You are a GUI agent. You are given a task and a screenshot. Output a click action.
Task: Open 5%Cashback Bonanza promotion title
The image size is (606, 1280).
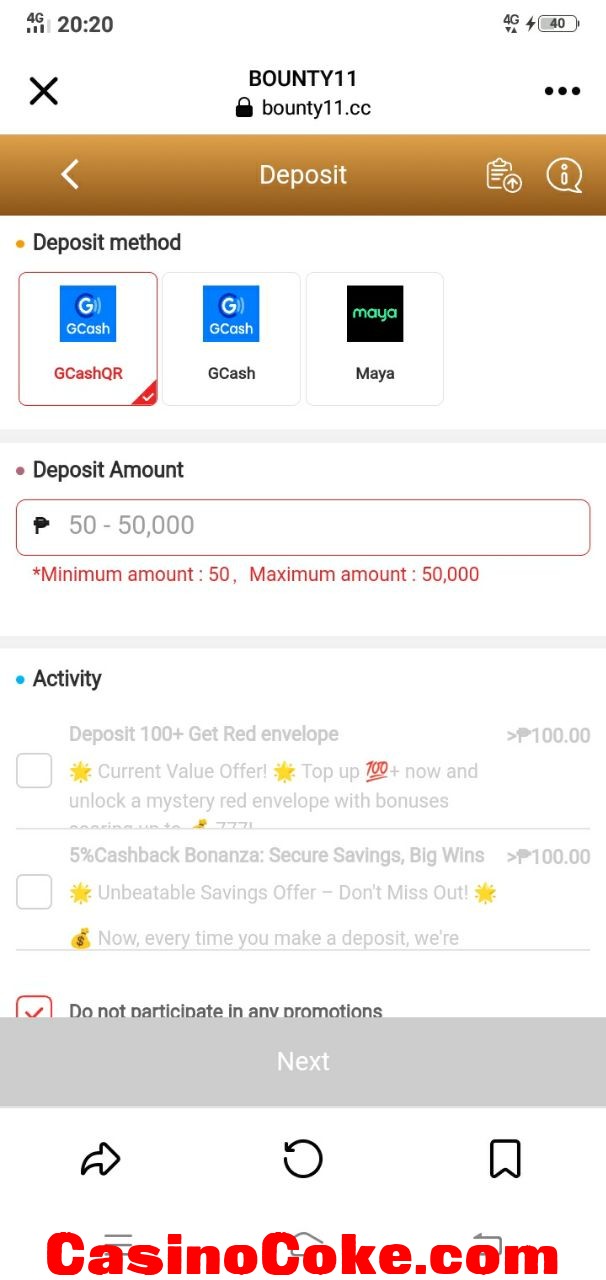click(277, 855)
